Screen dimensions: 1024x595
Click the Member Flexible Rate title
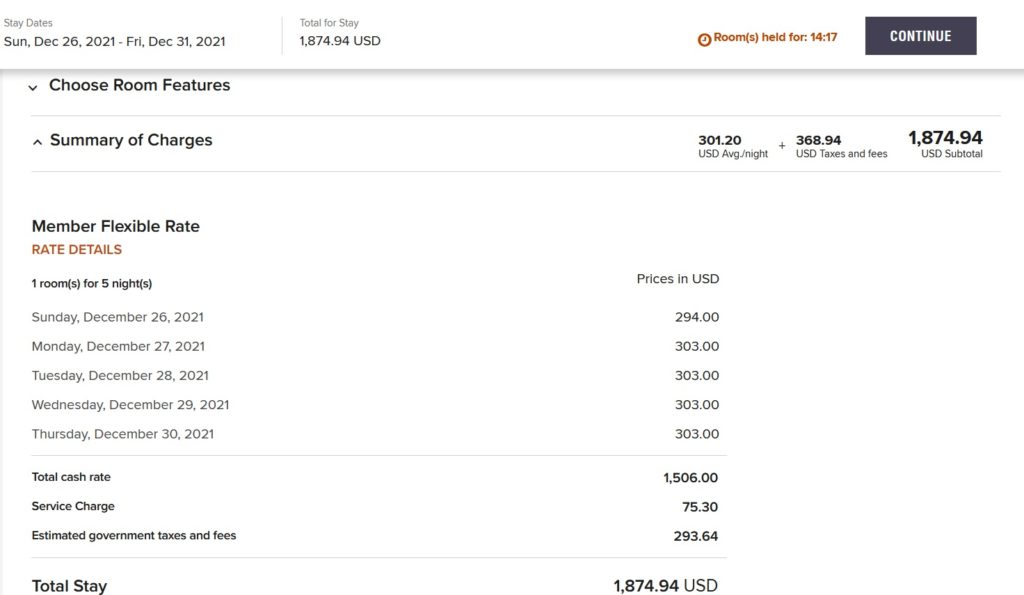[x=116, y=226]
